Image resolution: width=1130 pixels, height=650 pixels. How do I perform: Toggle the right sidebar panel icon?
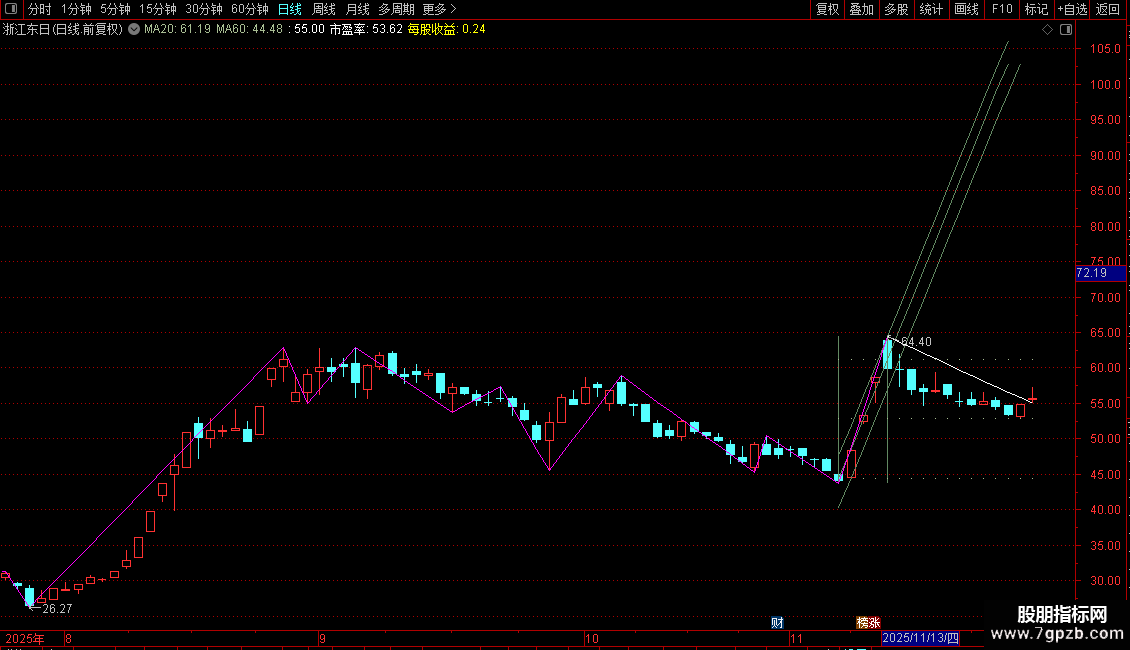point(1067,30)
